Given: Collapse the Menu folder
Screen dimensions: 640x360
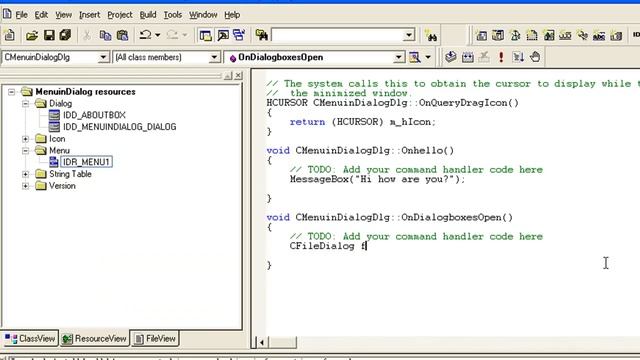Looking at the screenshot, I should coord(25,151).
